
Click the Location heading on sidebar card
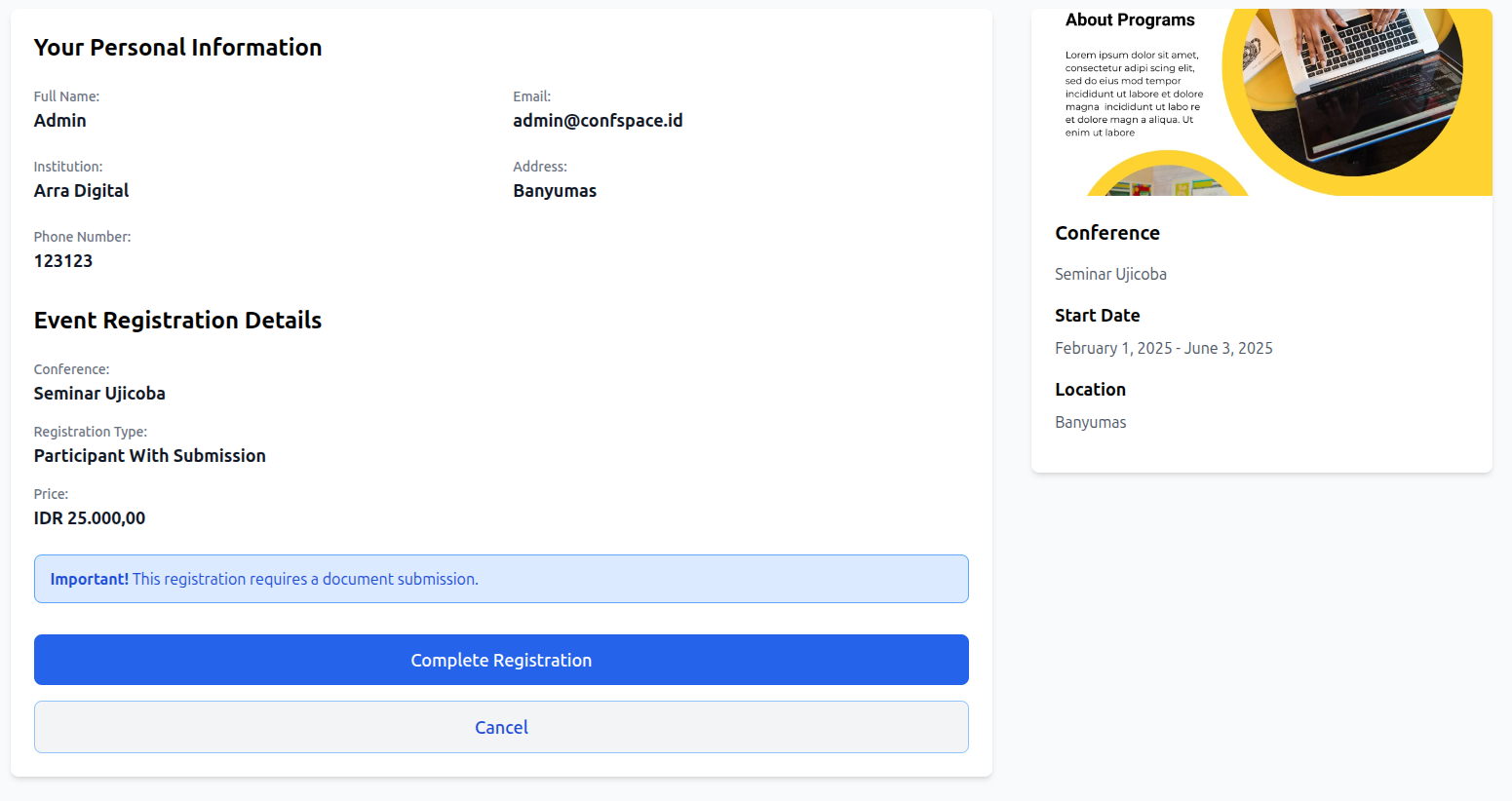(1090, 389)
